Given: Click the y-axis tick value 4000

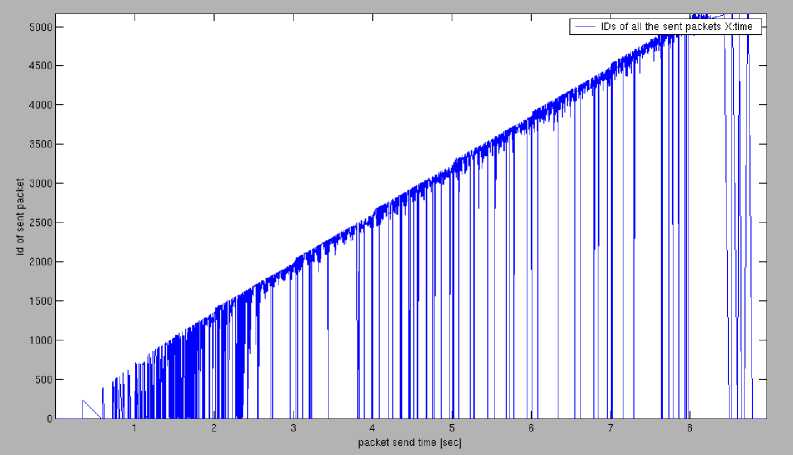Looking at the screenshot, I should pyautogui.click(x=40, y=105).
